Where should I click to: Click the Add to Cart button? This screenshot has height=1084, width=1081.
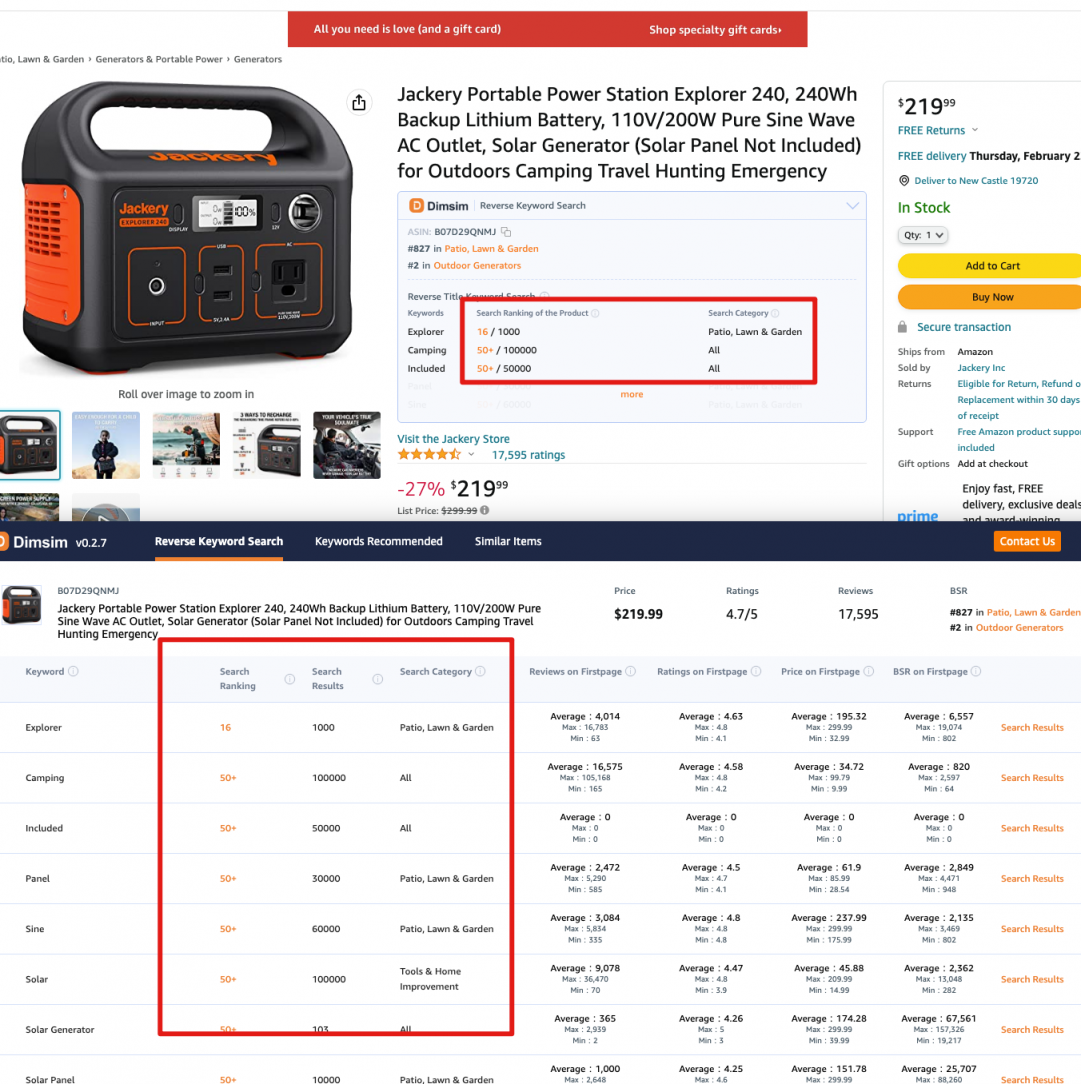(992, 266)
